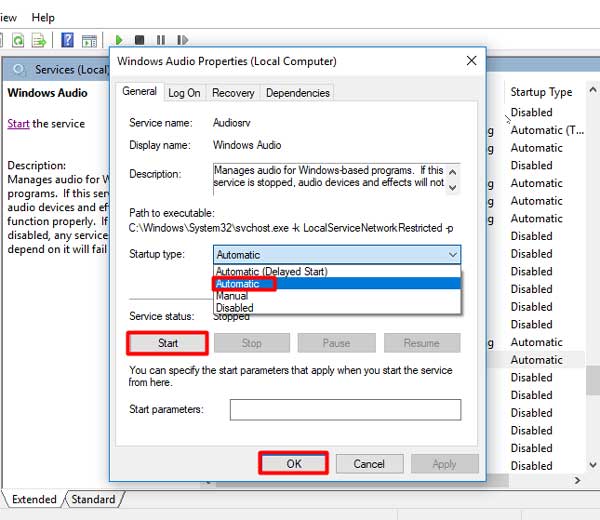Click the services list scroll-down arrow
The width and height of the screenshot is (600, 520).
pyautogui.click(x=593, y=465)
